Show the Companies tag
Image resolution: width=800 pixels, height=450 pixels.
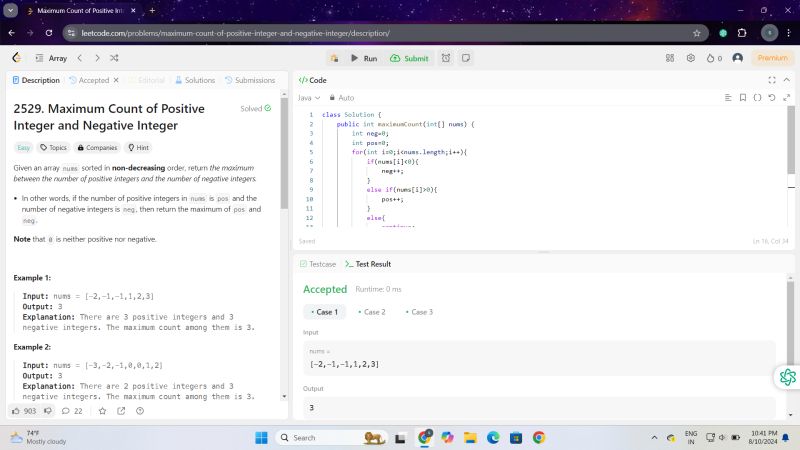[x=97, y=147]
